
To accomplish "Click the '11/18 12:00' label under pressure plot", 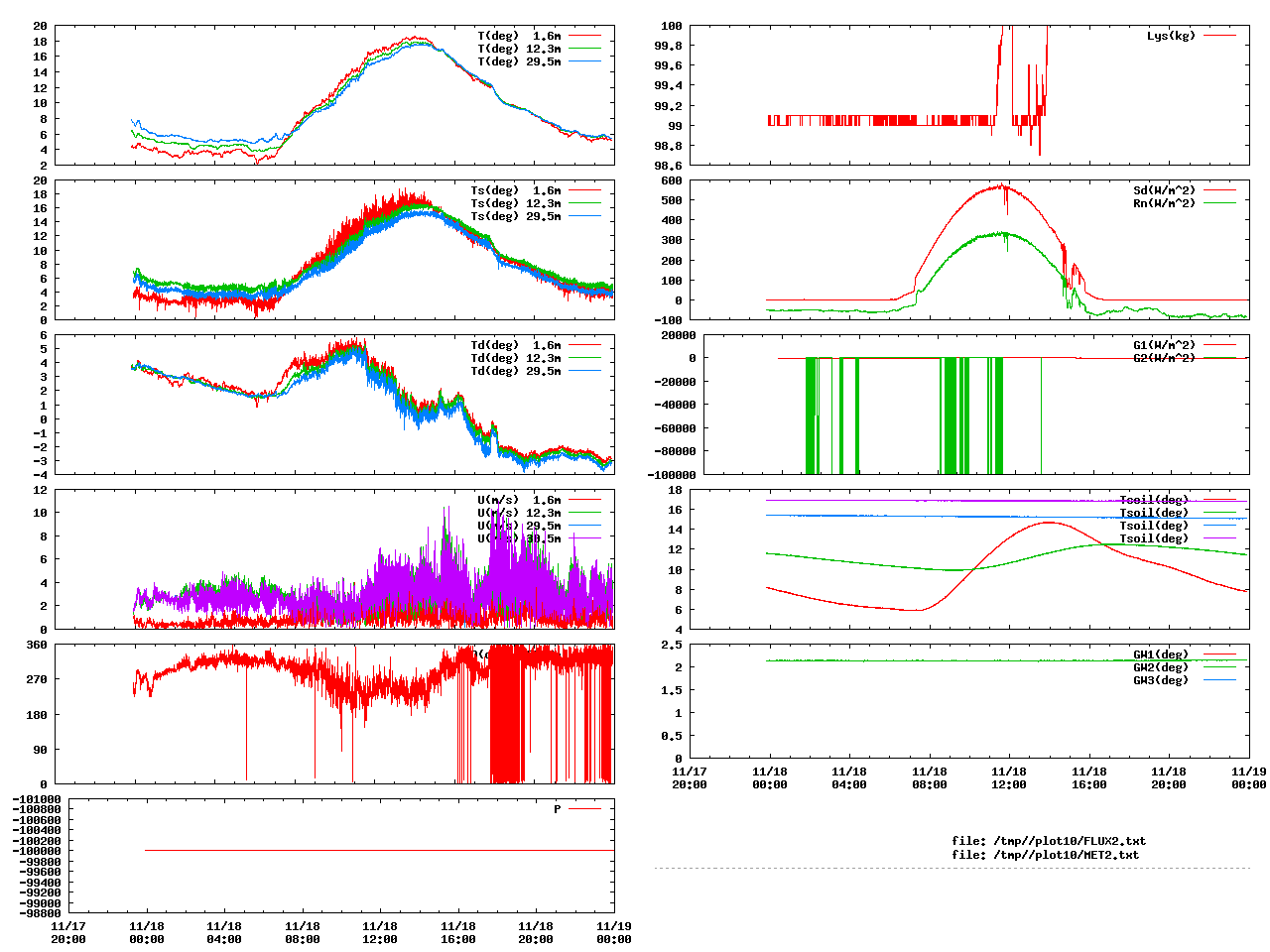I will click(x=380, y=933).
